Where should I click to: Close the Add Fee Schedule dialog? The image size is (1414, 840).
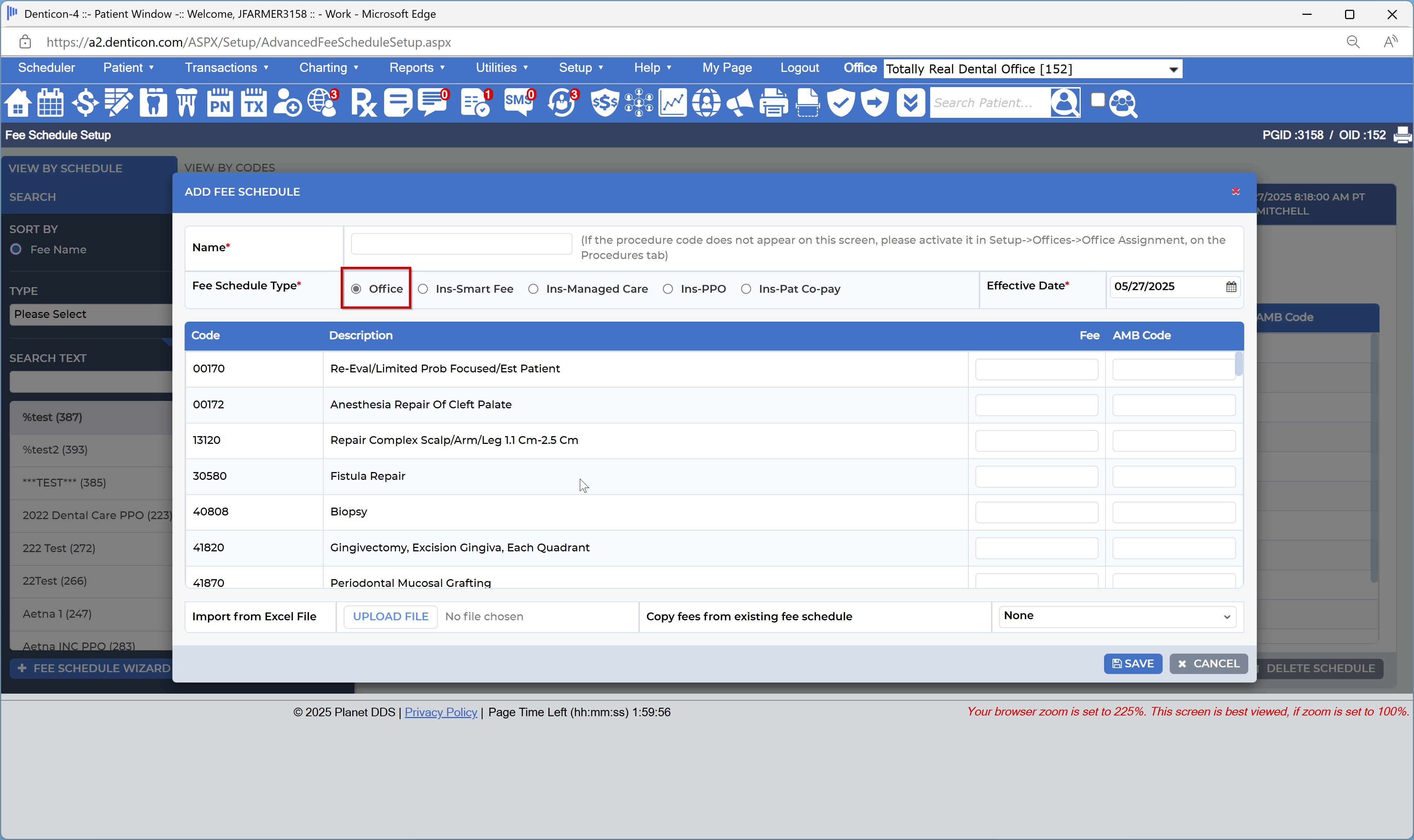(x=1236, y=192)
